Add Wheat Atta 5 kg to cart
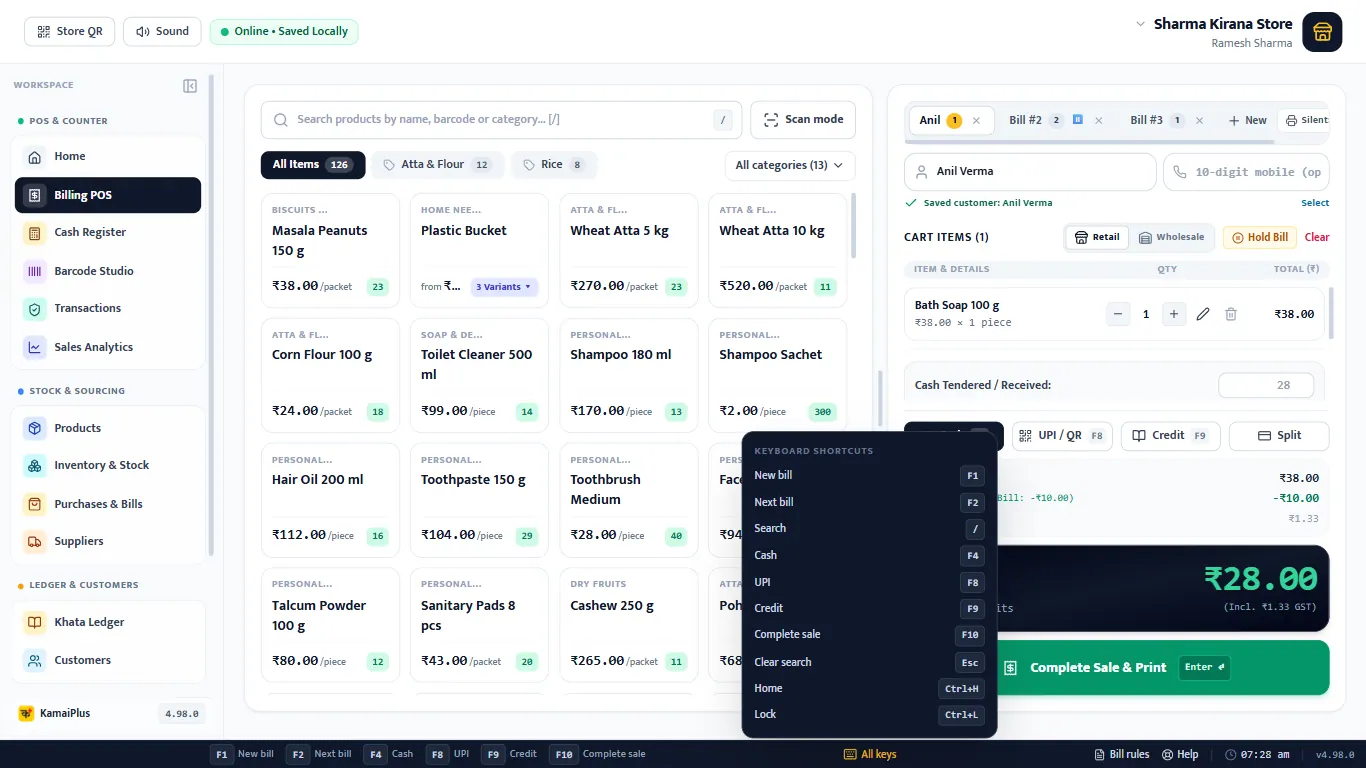 [x=629, y=250]
